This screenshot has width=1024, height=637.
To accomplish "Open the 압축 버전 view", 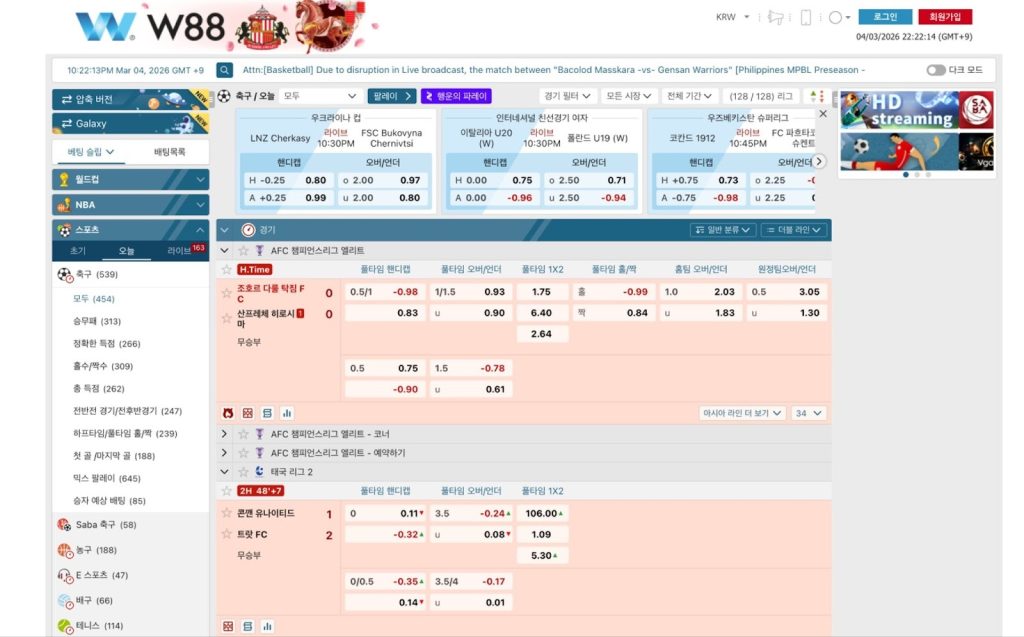I will click(131, 99).
